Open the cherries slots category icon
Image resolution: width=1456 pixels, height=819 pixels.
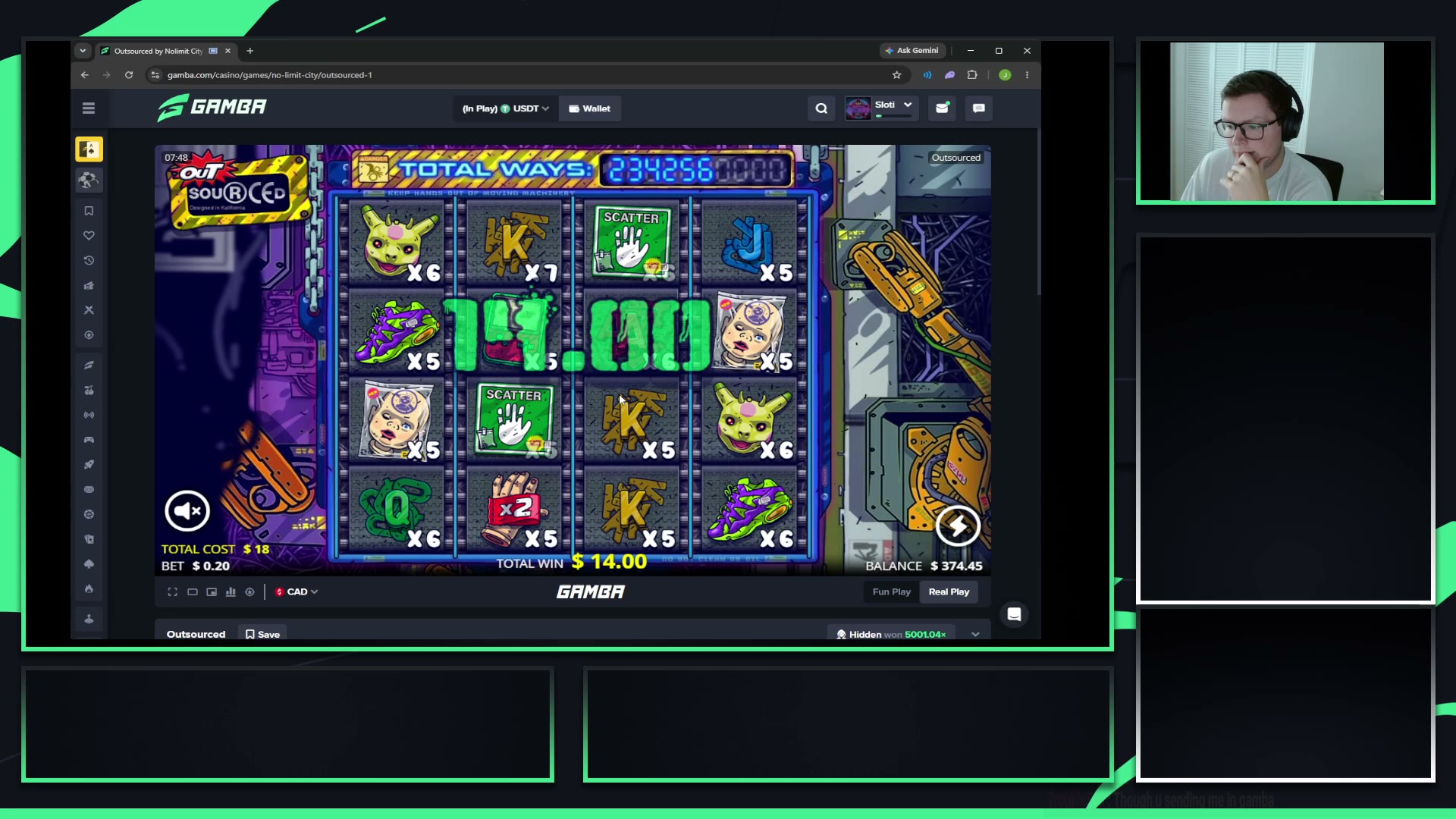89,391
